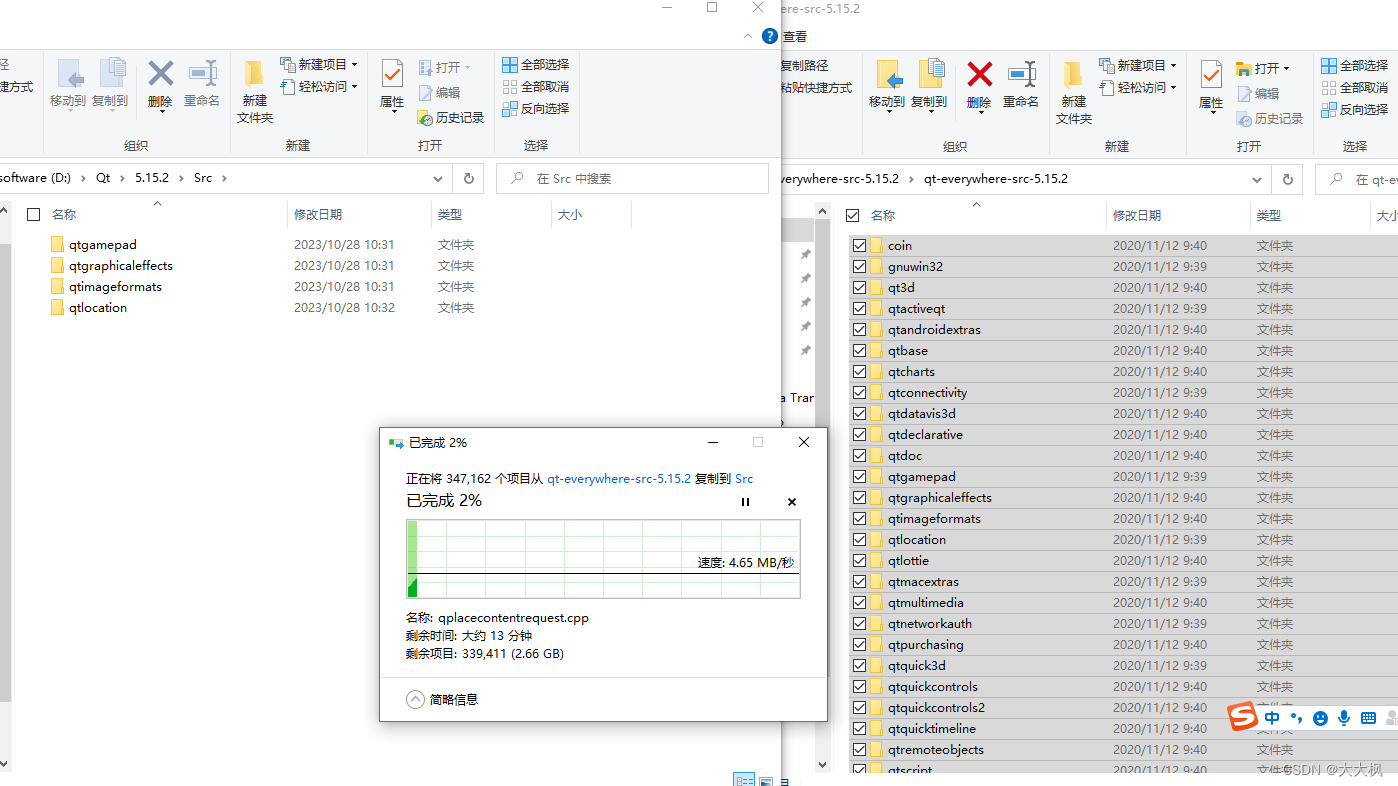Viewport: 1398px width, 786px height.
Task: Uncheck the qt3d folder checkbox
Action: coord(859,287)
